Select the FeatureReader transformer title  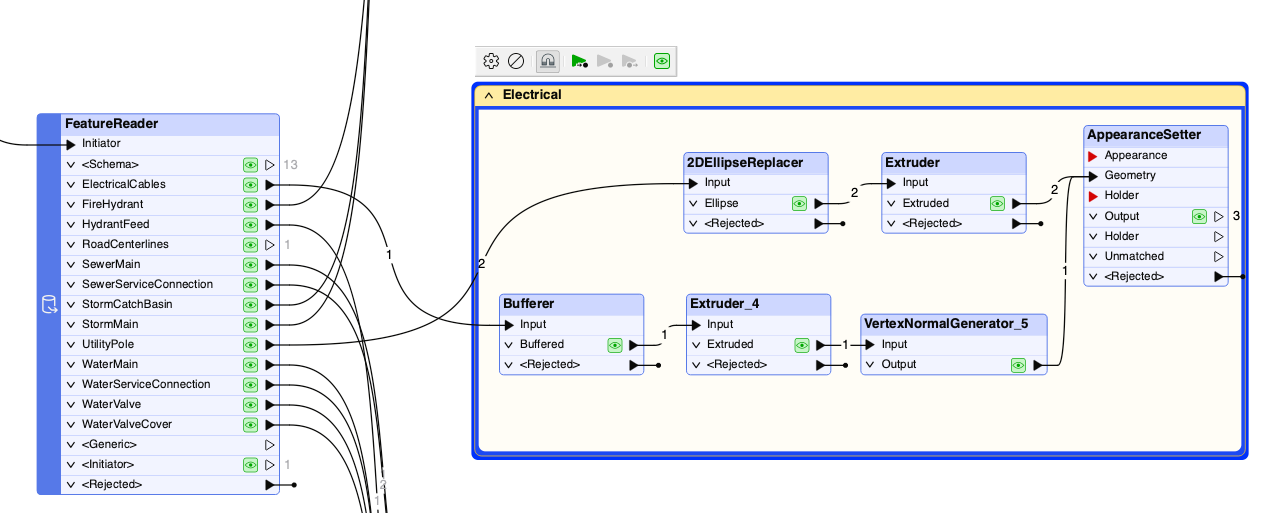111,124
